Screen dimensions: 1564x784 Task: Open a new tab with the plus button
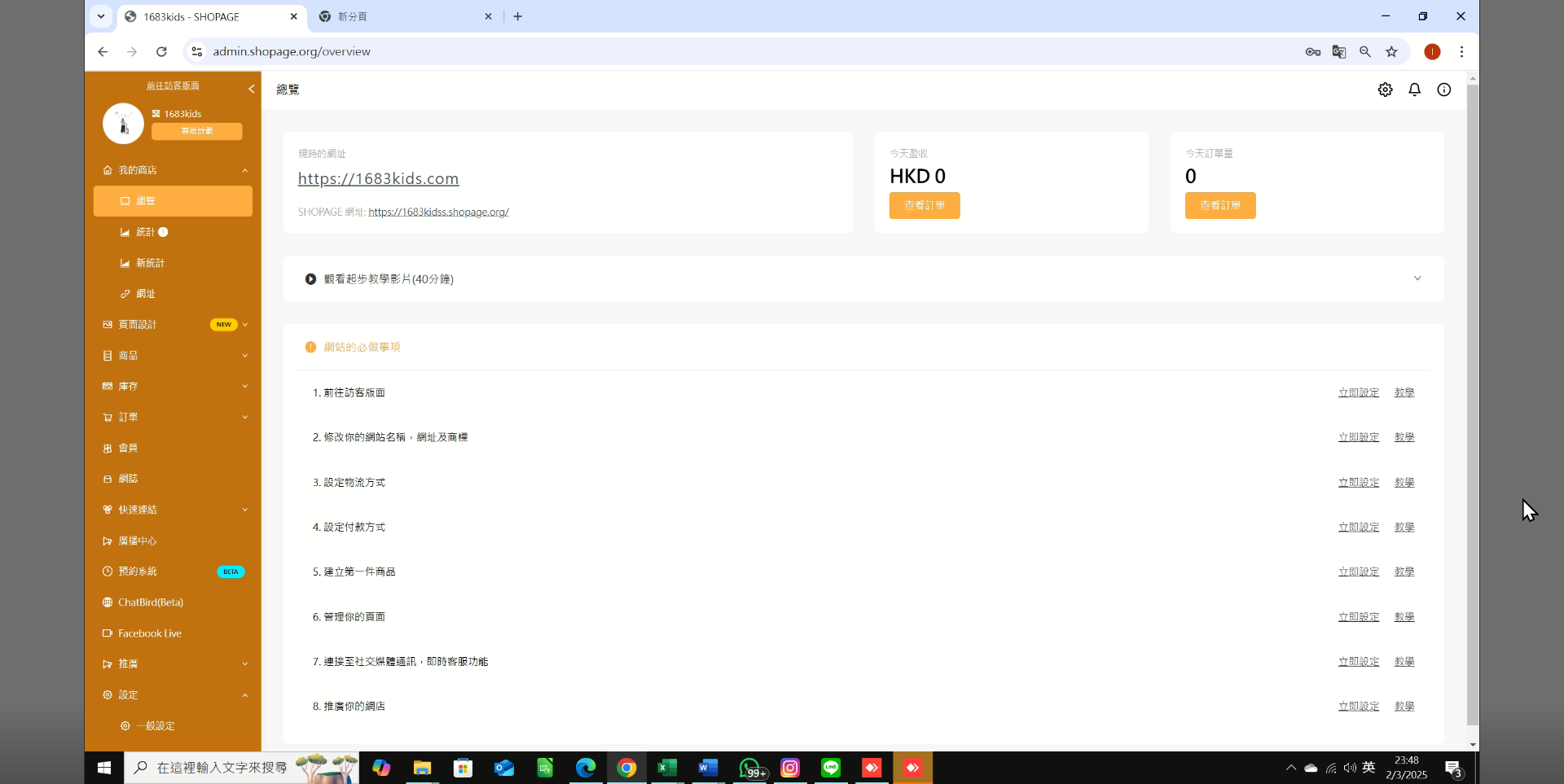click(517, 16)
